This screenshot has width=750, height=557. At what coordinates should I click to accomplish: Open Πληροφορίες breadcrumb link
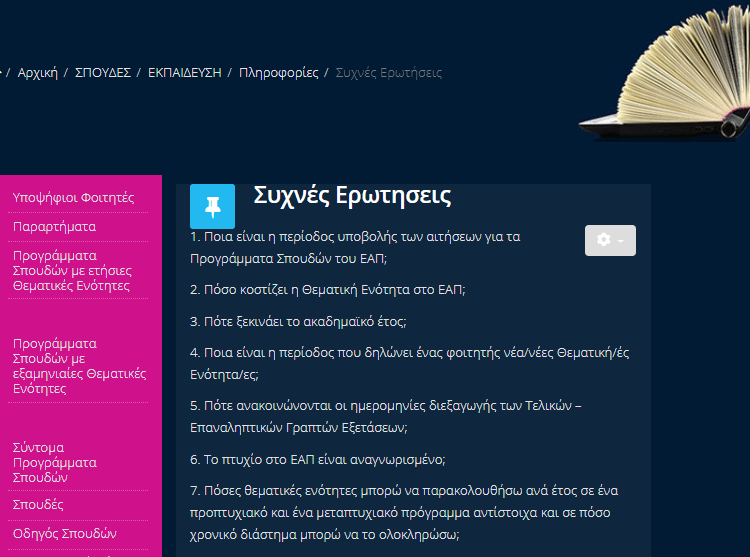click(278, 73)
